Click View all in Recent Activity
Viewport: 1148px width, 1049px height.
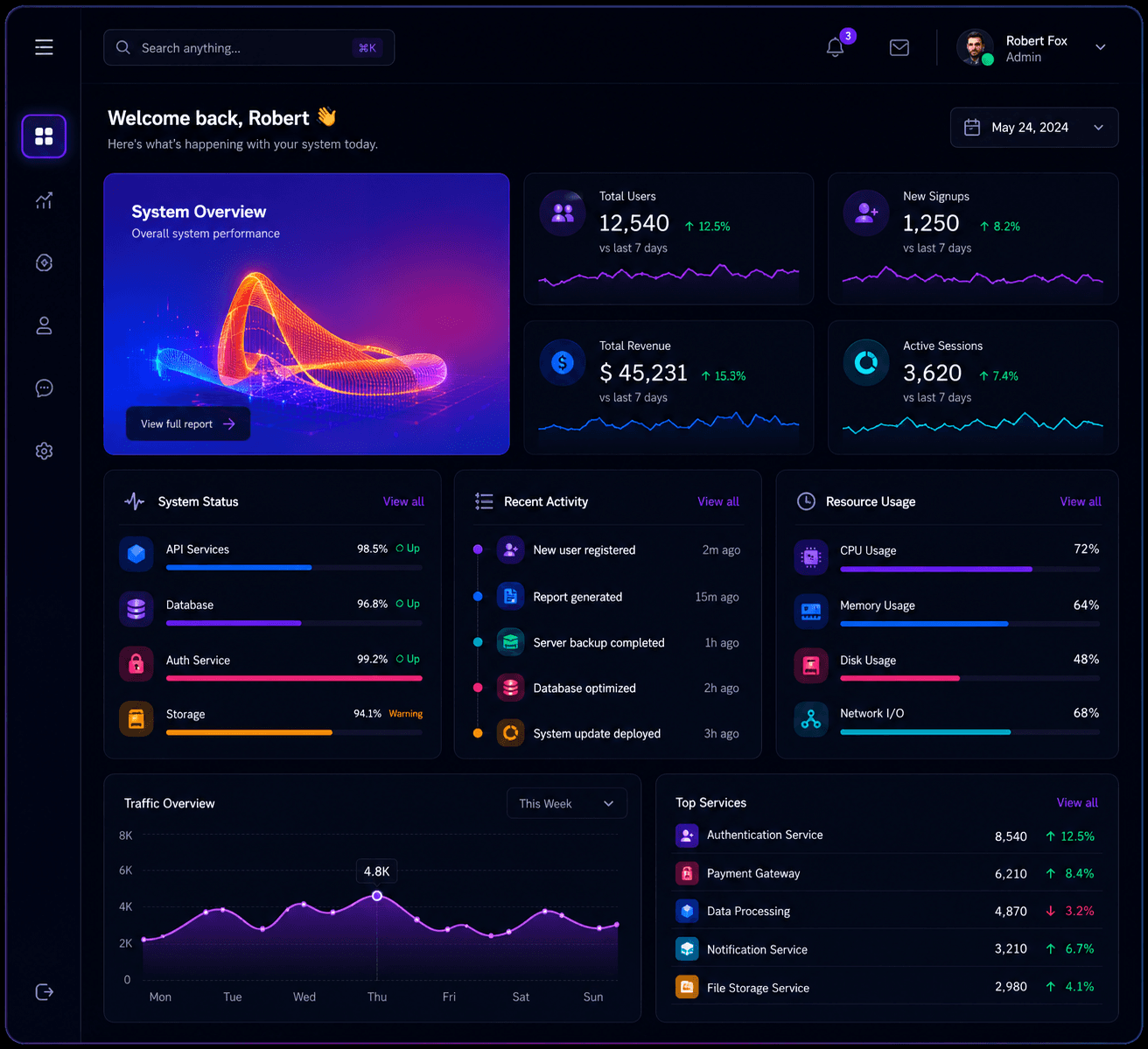718,501
